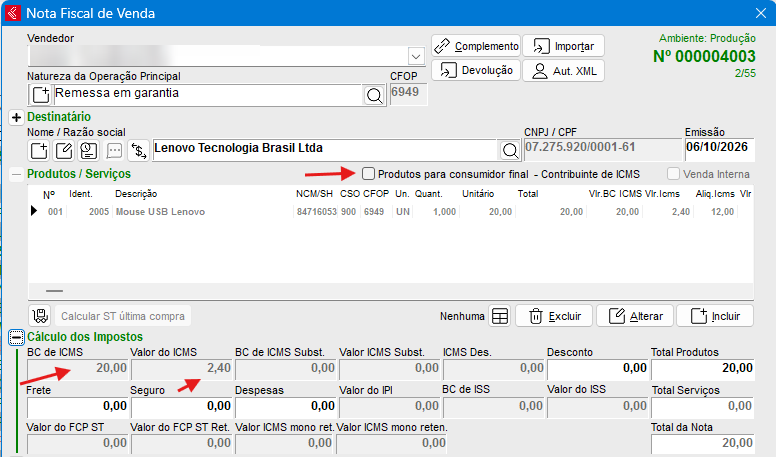Image resolution: width=776 pixels, height=457 pixels.
Task: Click the Aliq.Icms value 12,00
Action: (722, 211)
